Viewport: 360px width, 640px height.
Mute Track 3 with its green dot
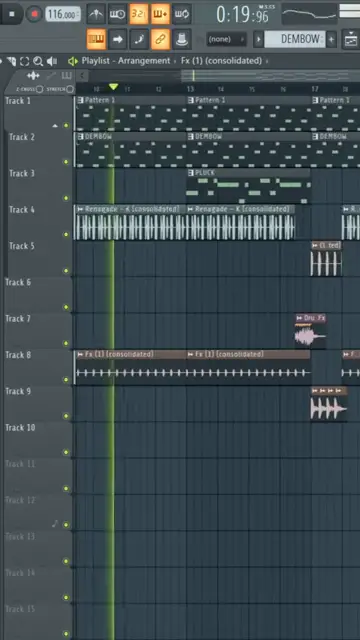click(66, 198)
